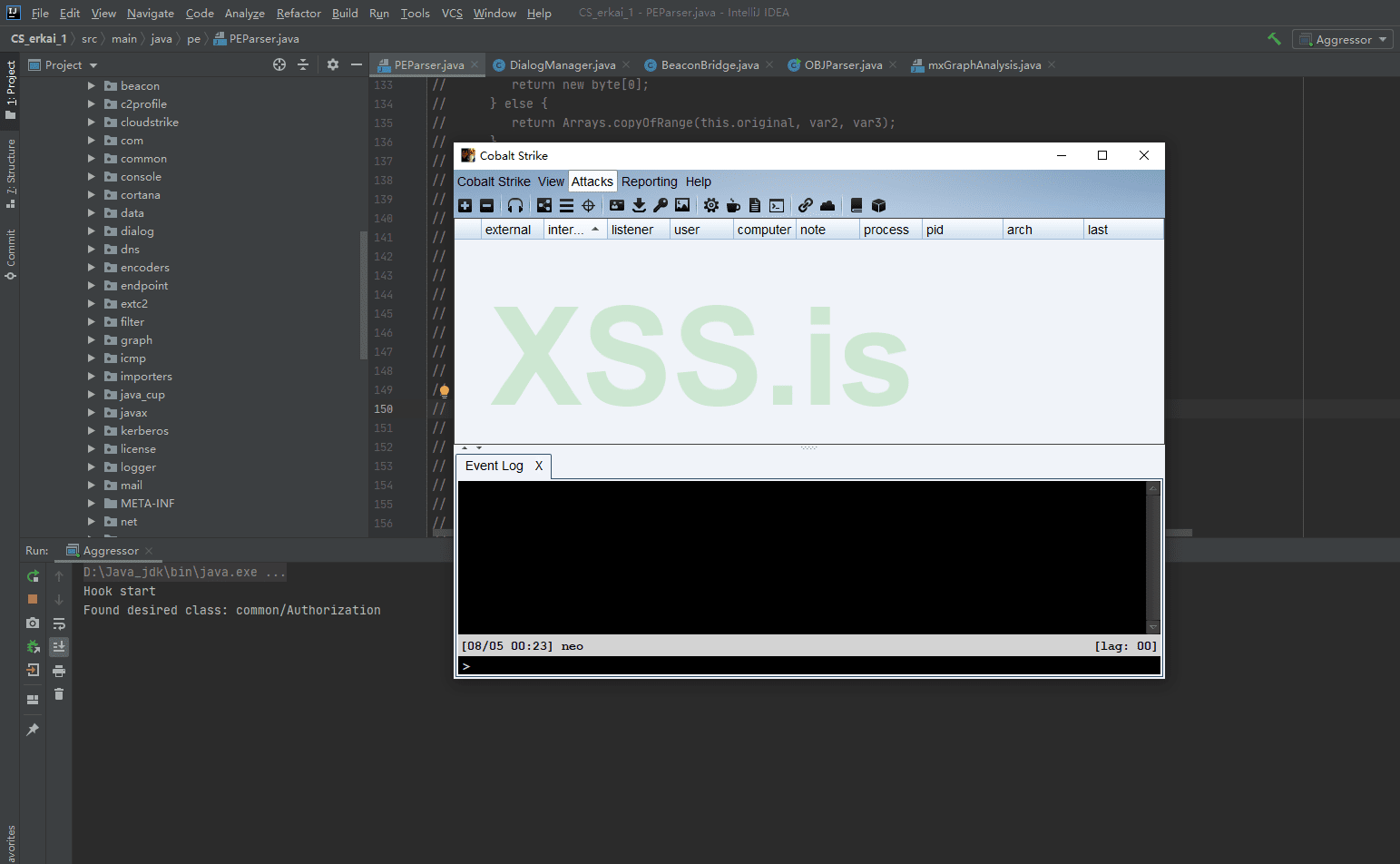Open keystrokes via the key icon
This screenshot has width=1400, height=864.
pyautogui.click(x=661, y=206)
